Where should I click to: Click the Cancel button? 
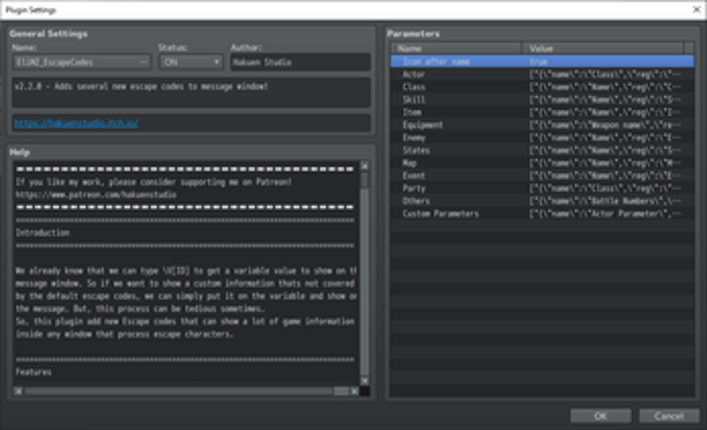pos(669,416)
